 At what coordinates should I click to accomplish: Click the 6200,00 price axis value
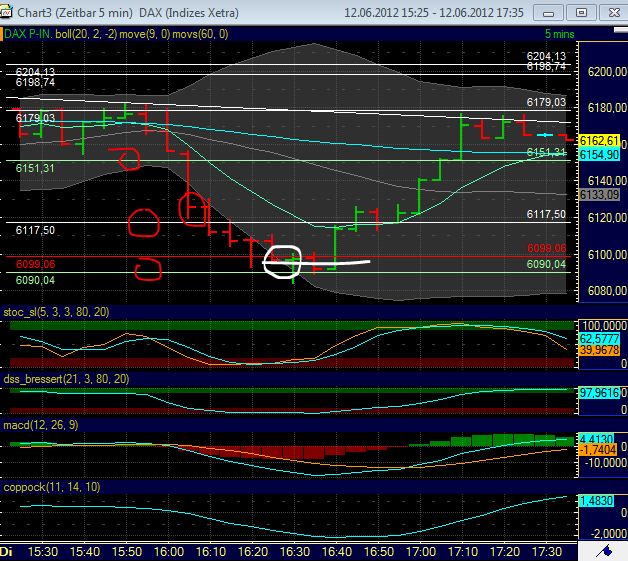(606, 72)
